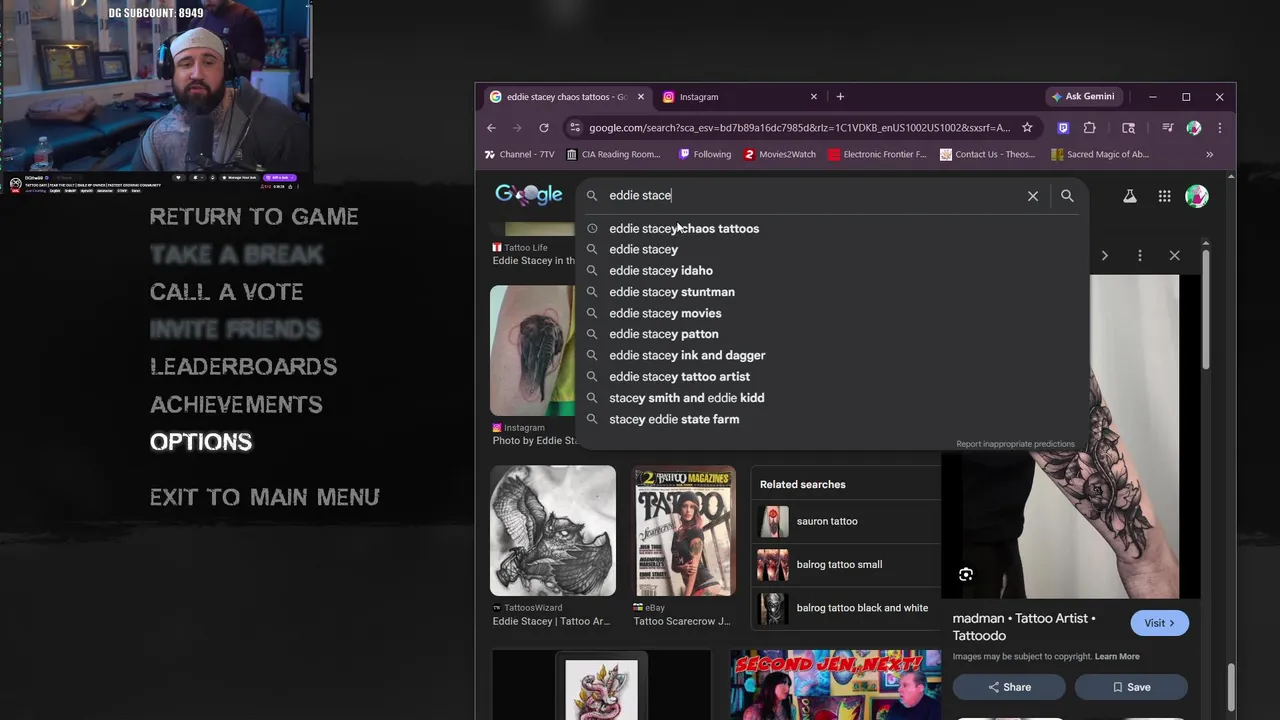1280x720 pixels.
Task: Open the Chrome Extensions puzzle icon
Action: click(1090, 128)
